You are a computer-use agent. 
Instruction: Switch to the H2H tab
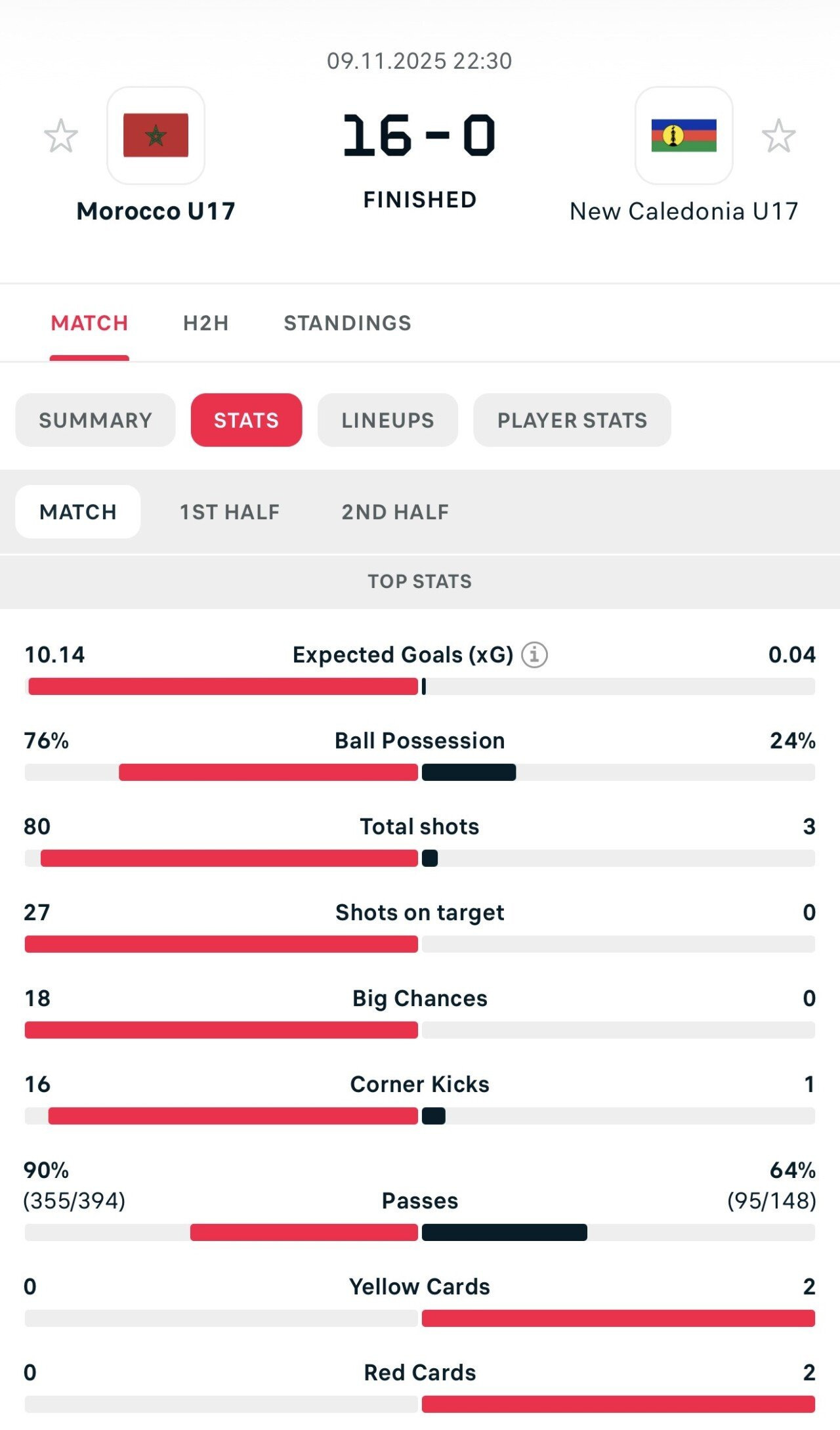click(205, 323)
